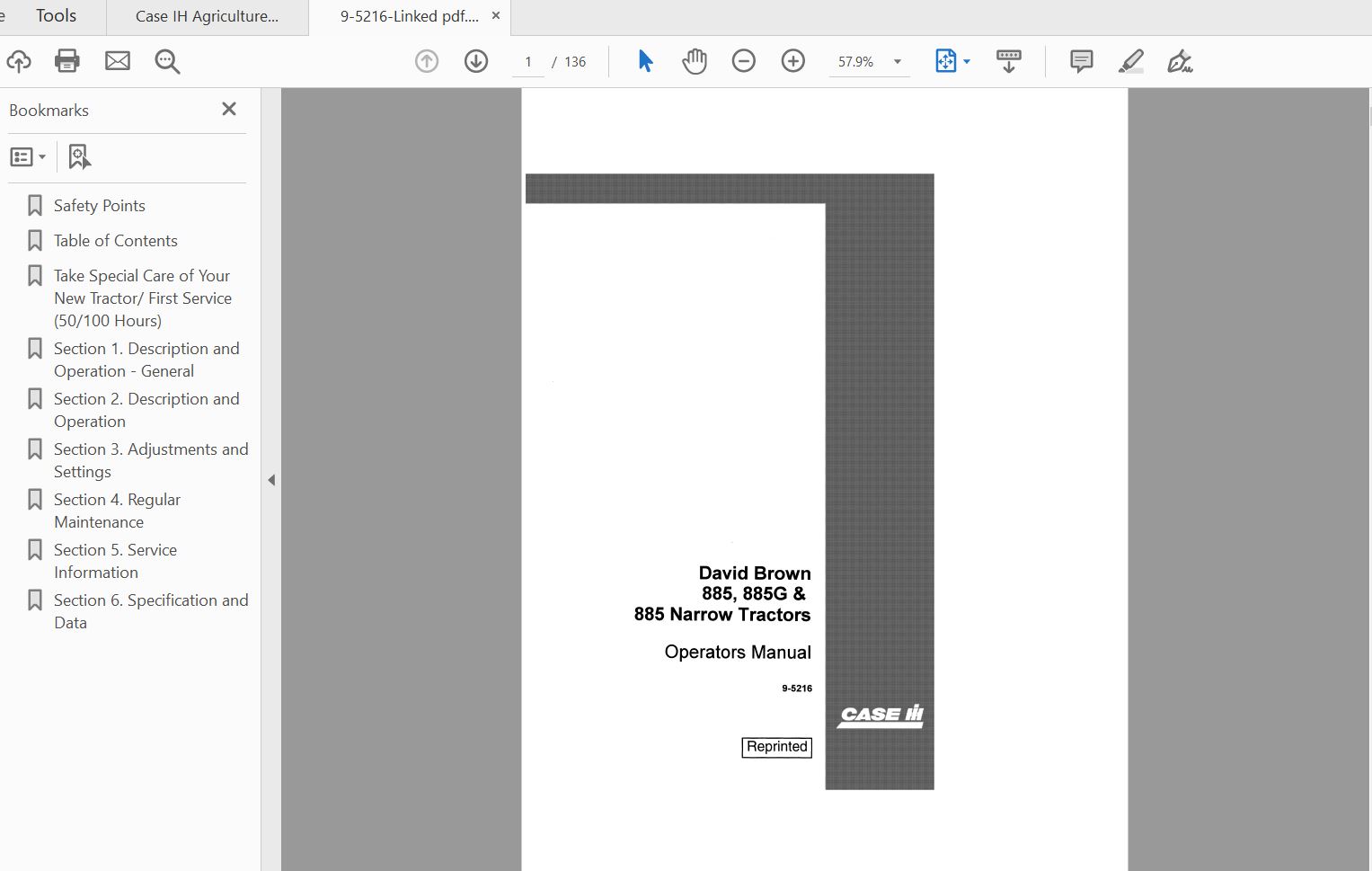
Task: Click the Section 6 bookmark ribbon icon
Action: point(35,600)
